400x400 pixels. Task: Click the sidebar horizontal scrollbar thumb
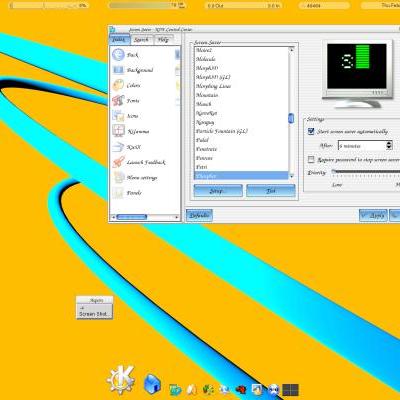click(132, 217)
